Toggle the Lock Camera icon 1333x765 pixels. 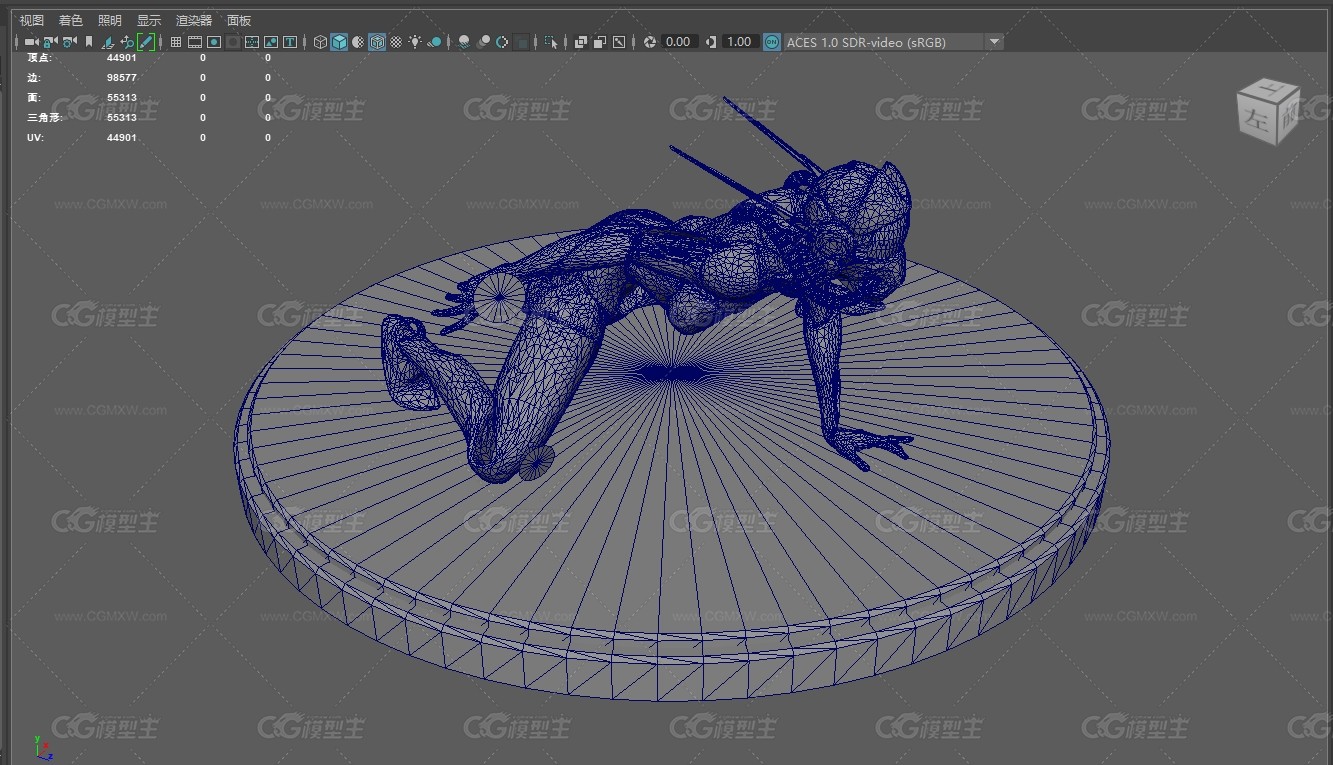click(49, 42)
